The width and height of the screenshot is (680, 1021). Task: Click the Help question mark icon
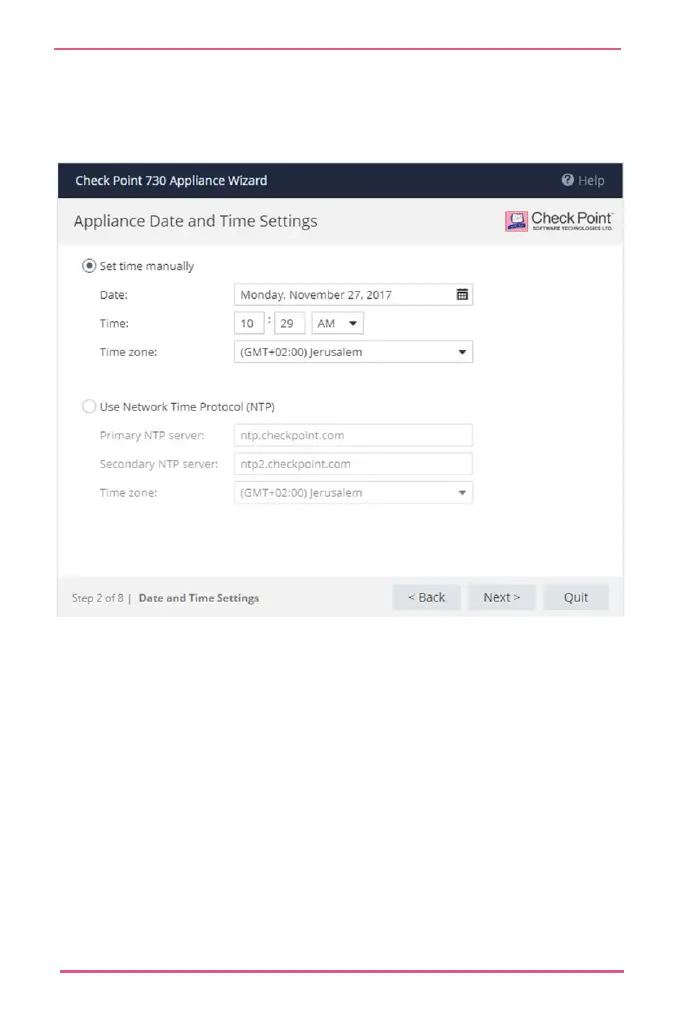[x=567, y=180]
